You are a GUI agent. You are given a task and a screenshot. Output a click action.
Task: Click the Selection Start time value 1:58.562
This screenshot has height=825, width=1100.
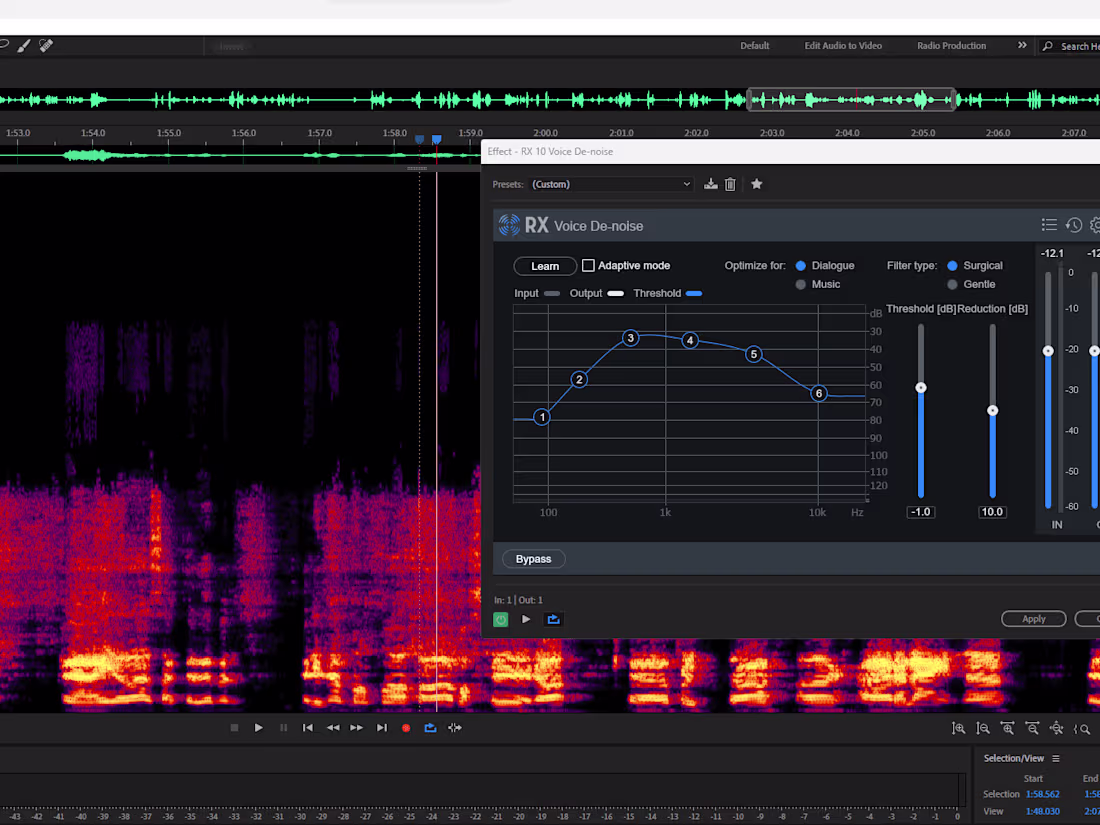pos(1042,793)
